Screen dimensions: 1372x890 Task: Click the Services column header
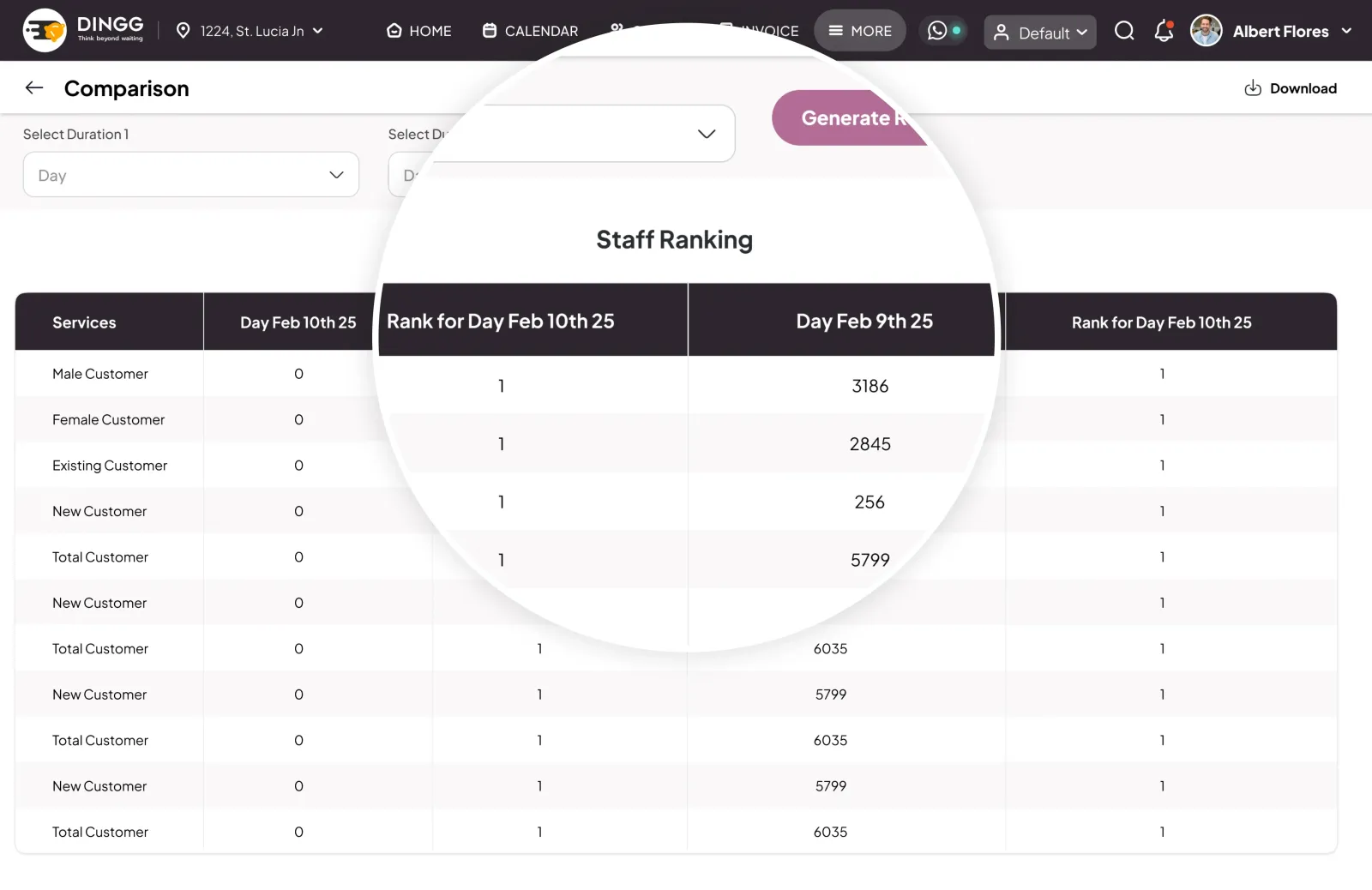click(109, 322)
